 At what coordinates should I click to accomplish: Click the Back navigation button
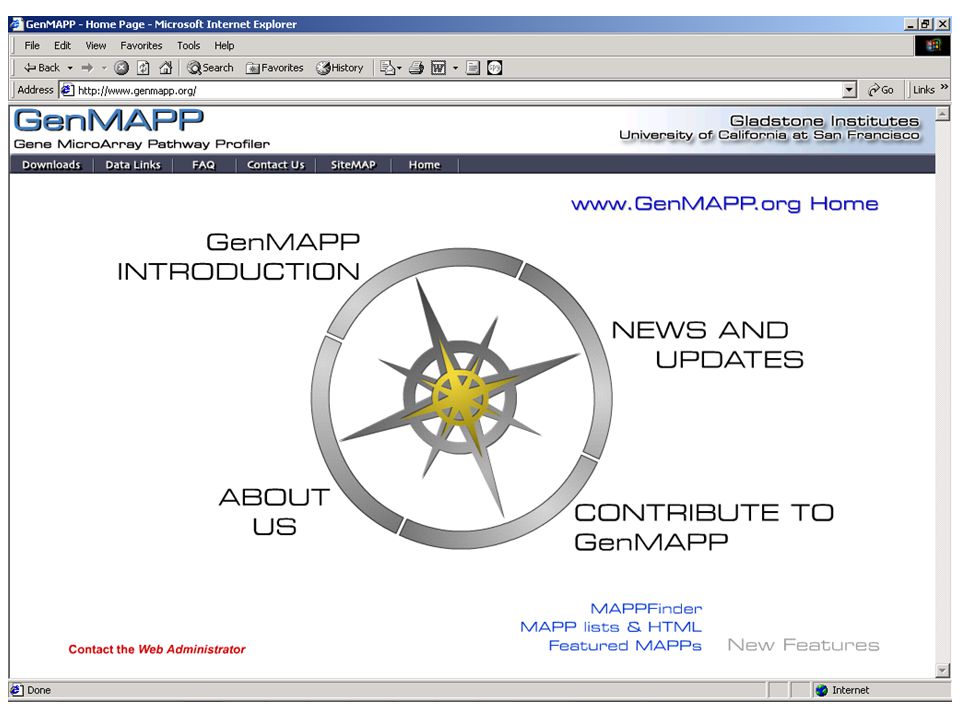42,68
